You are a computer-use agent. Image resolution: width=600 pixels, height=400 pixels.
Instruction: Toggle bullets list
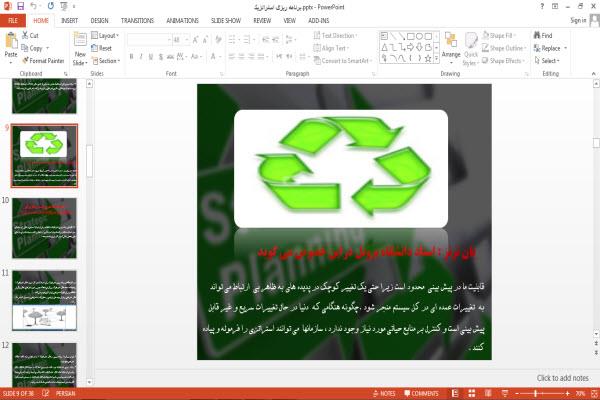233,39
